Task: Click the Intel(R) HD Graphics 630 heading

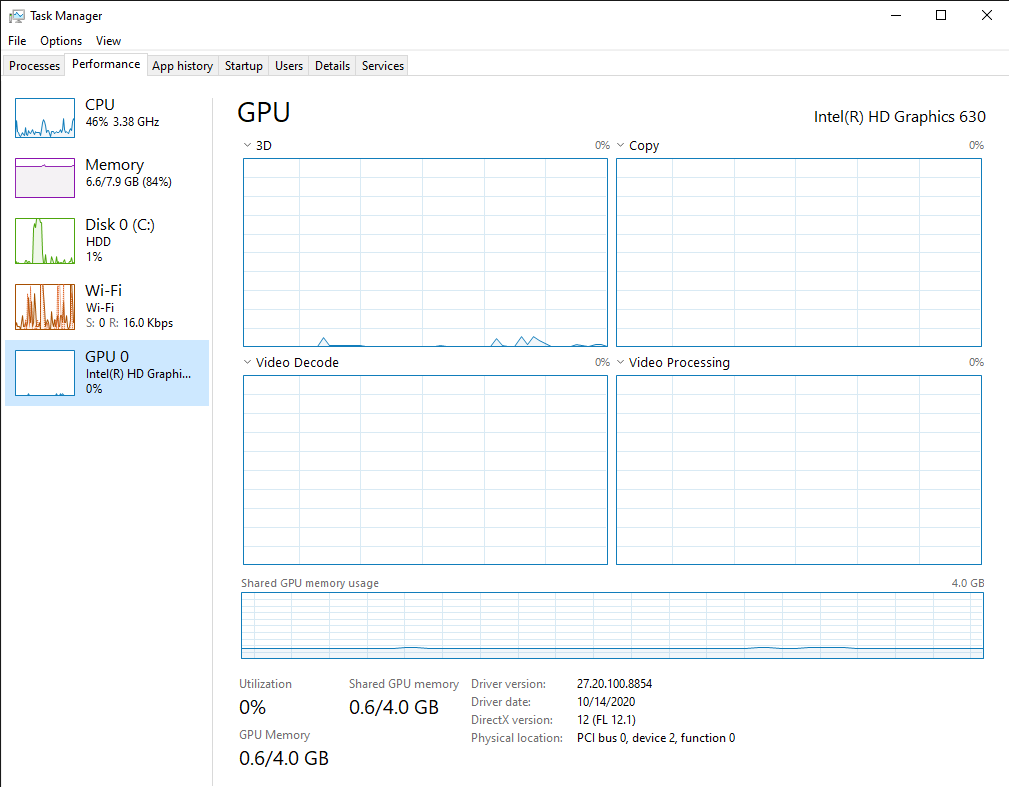Action: 900,116
